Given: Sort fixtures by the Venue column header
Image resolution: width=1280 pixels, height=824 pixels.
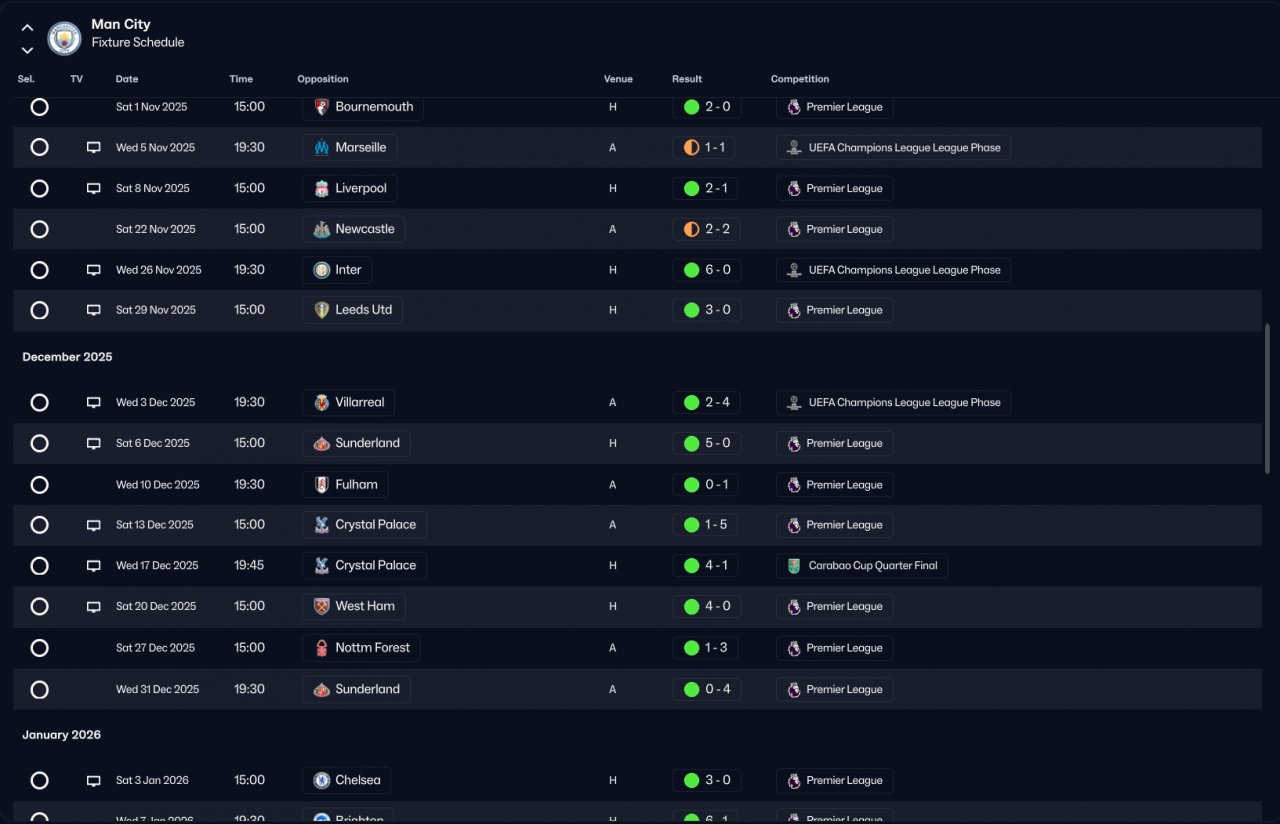Looking at the screenshot, I should click(x=618, y=79).
